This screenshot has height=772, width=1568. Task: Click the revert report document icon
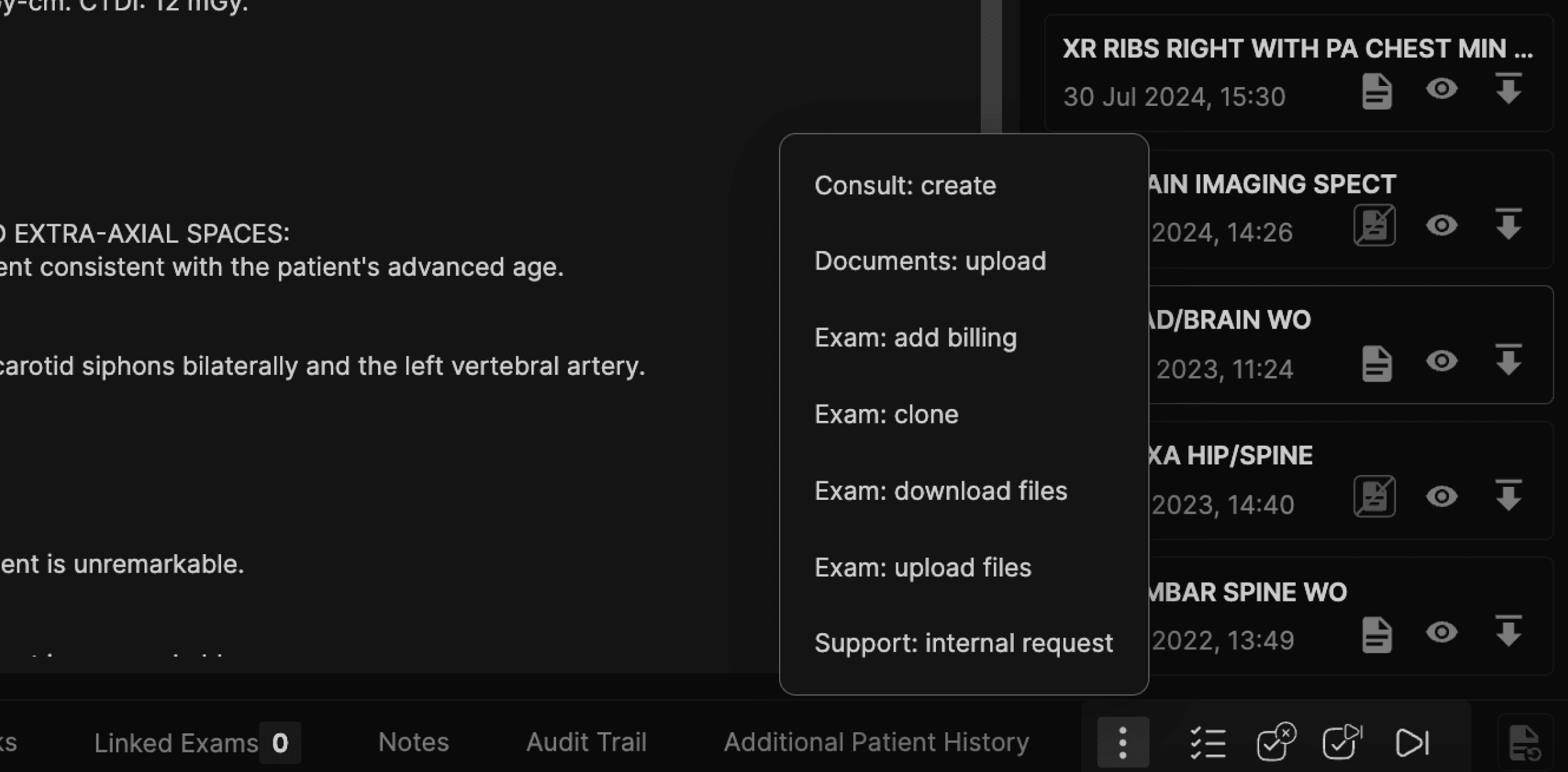tap(1524, 743)
